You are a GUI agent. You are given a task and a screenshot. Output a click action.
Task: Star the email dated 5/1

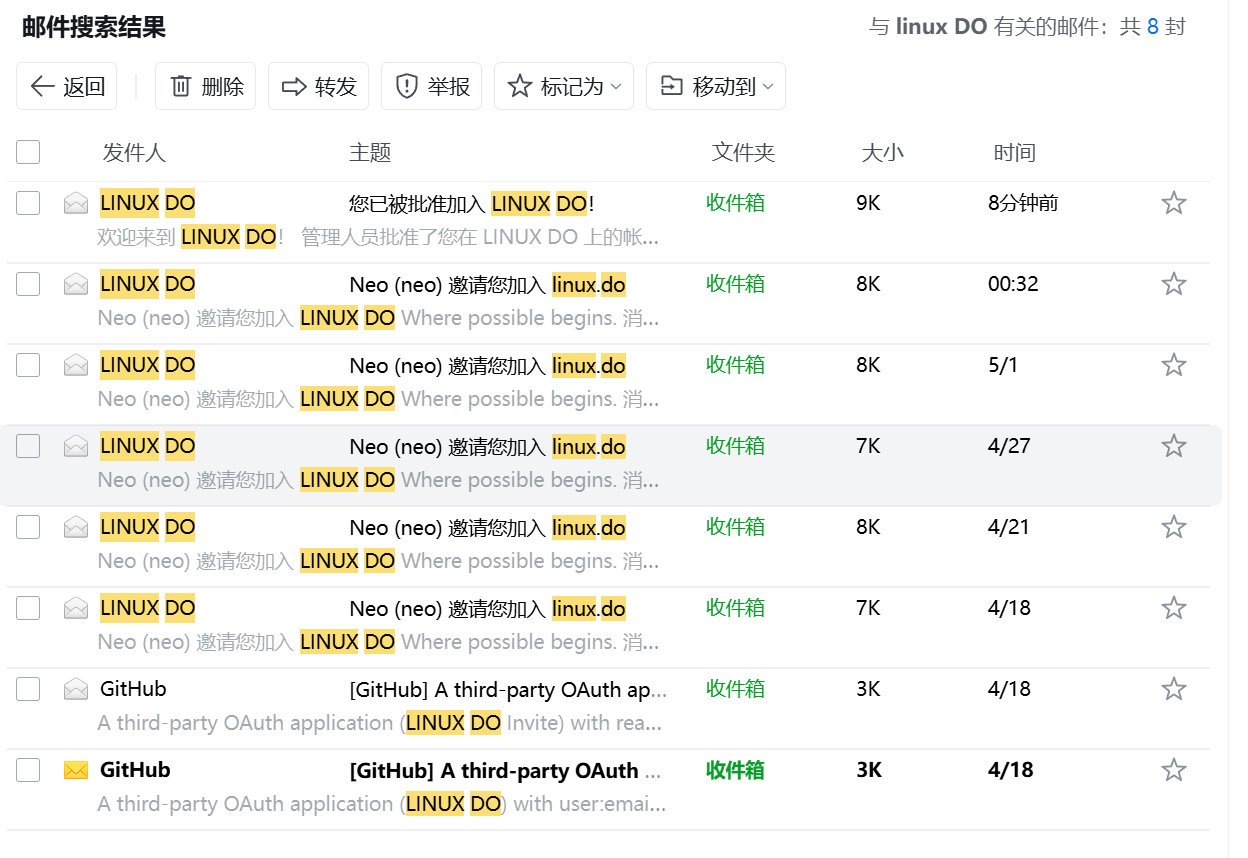click(1173, 365)
